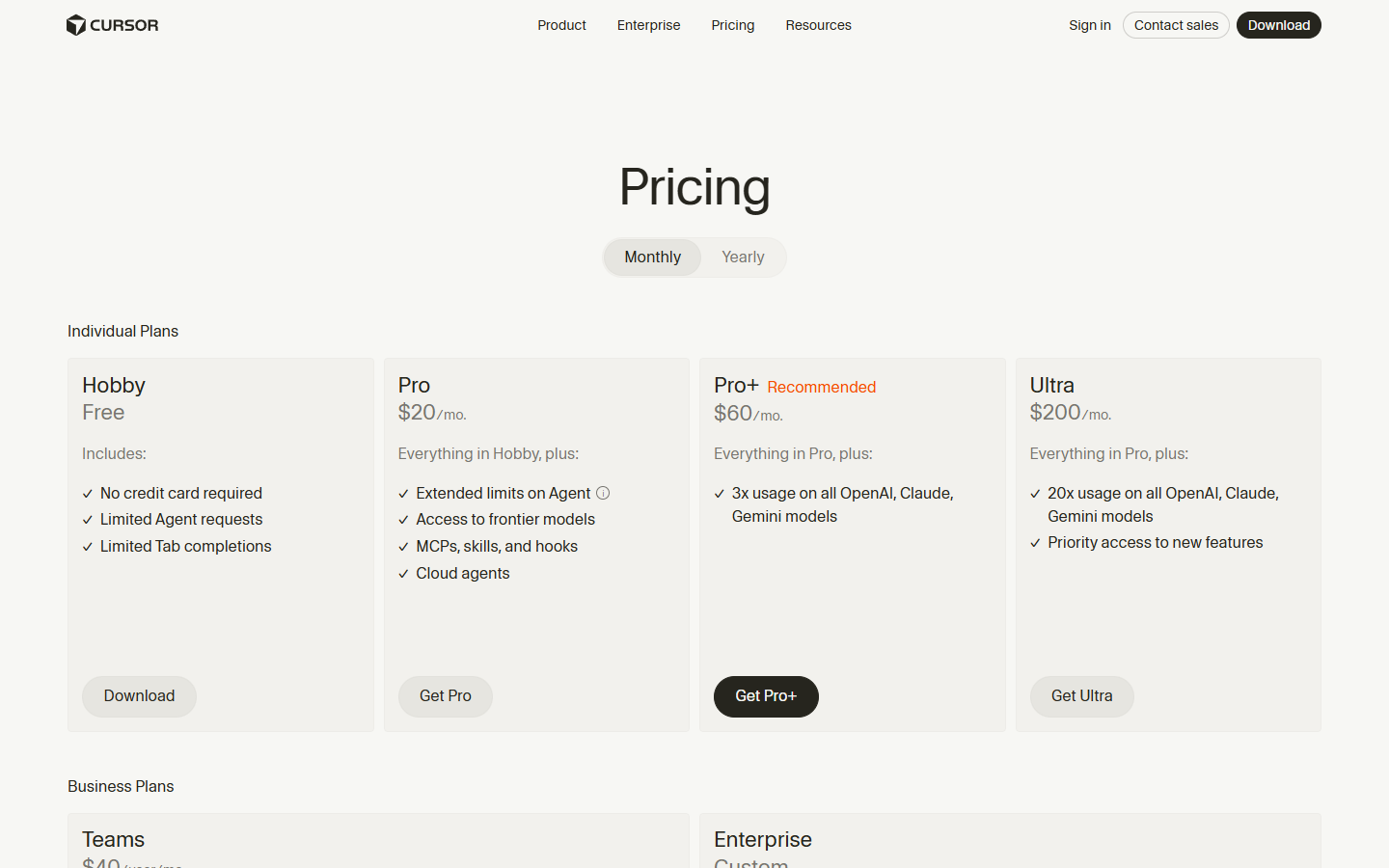Click the Cursor logo
This screenshot has width=1389, height=868.
(x=112, y=24)
